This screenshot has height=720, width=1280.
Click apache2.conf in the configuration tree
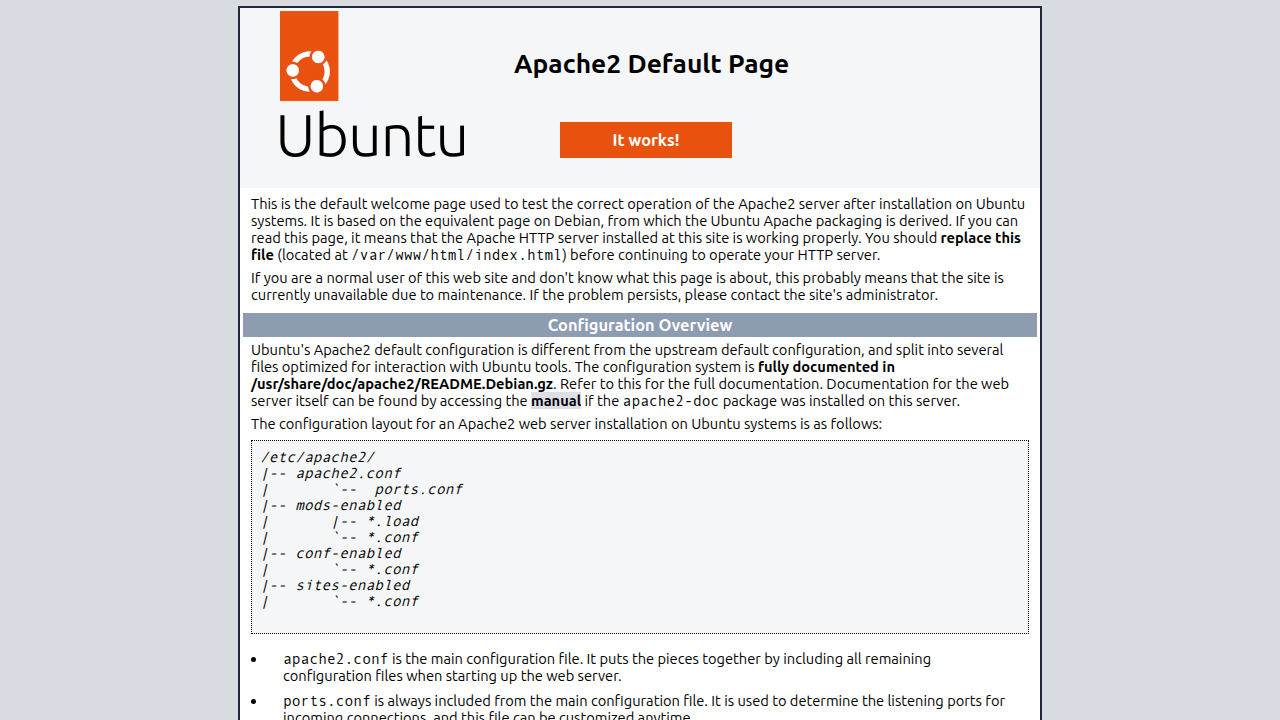coord(349,473)
